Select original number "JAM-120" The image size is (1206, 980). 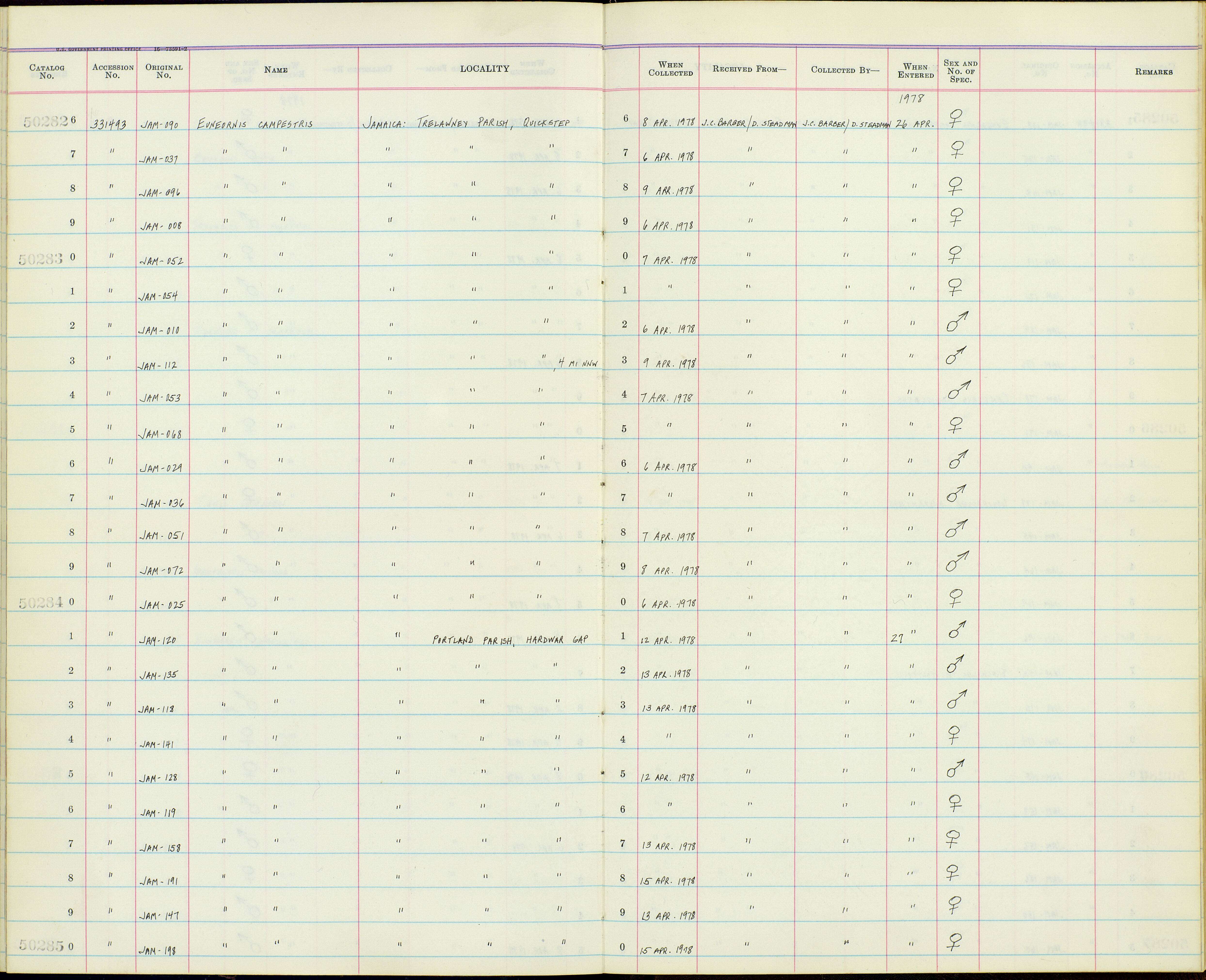point(158,640)
